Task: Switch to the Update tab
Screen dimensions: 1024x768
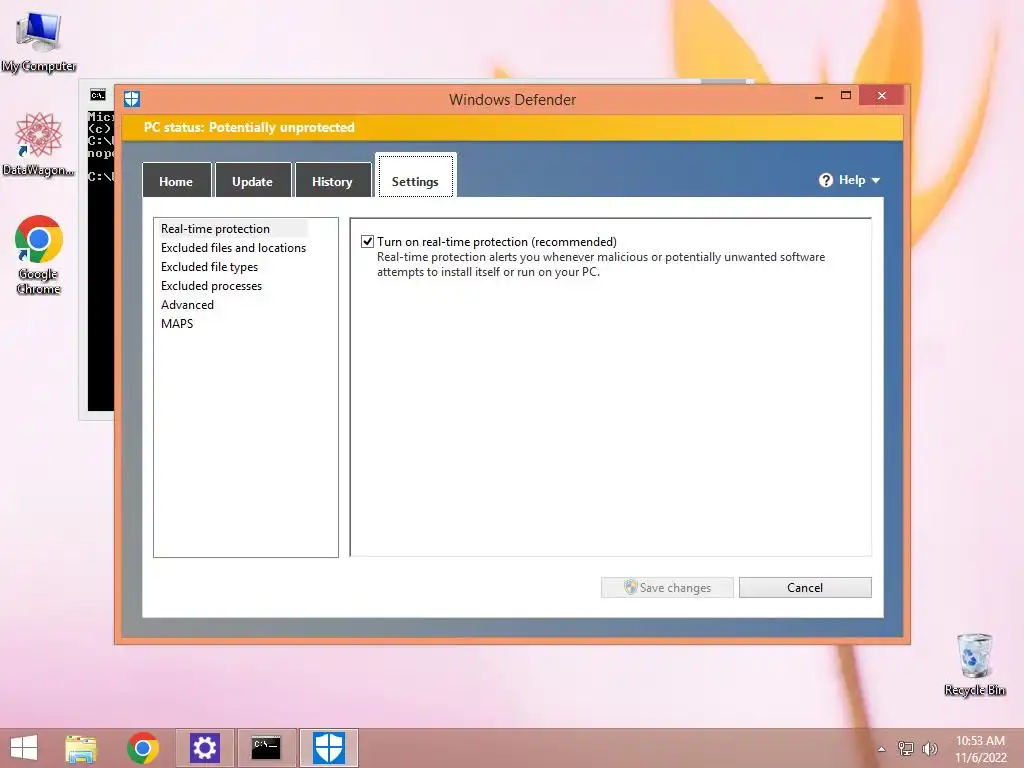Action: [x=253, y=181]
